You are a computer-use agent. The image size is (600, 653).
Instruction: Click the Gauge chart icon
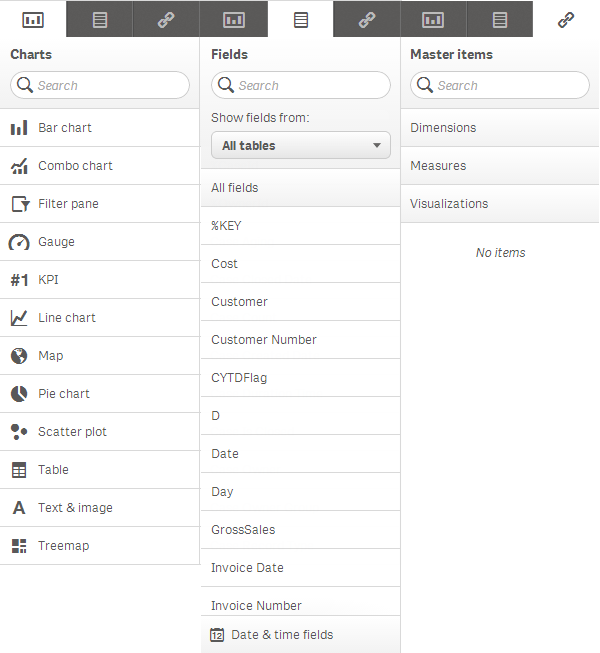pyautogui.click(x=19, y=242)
